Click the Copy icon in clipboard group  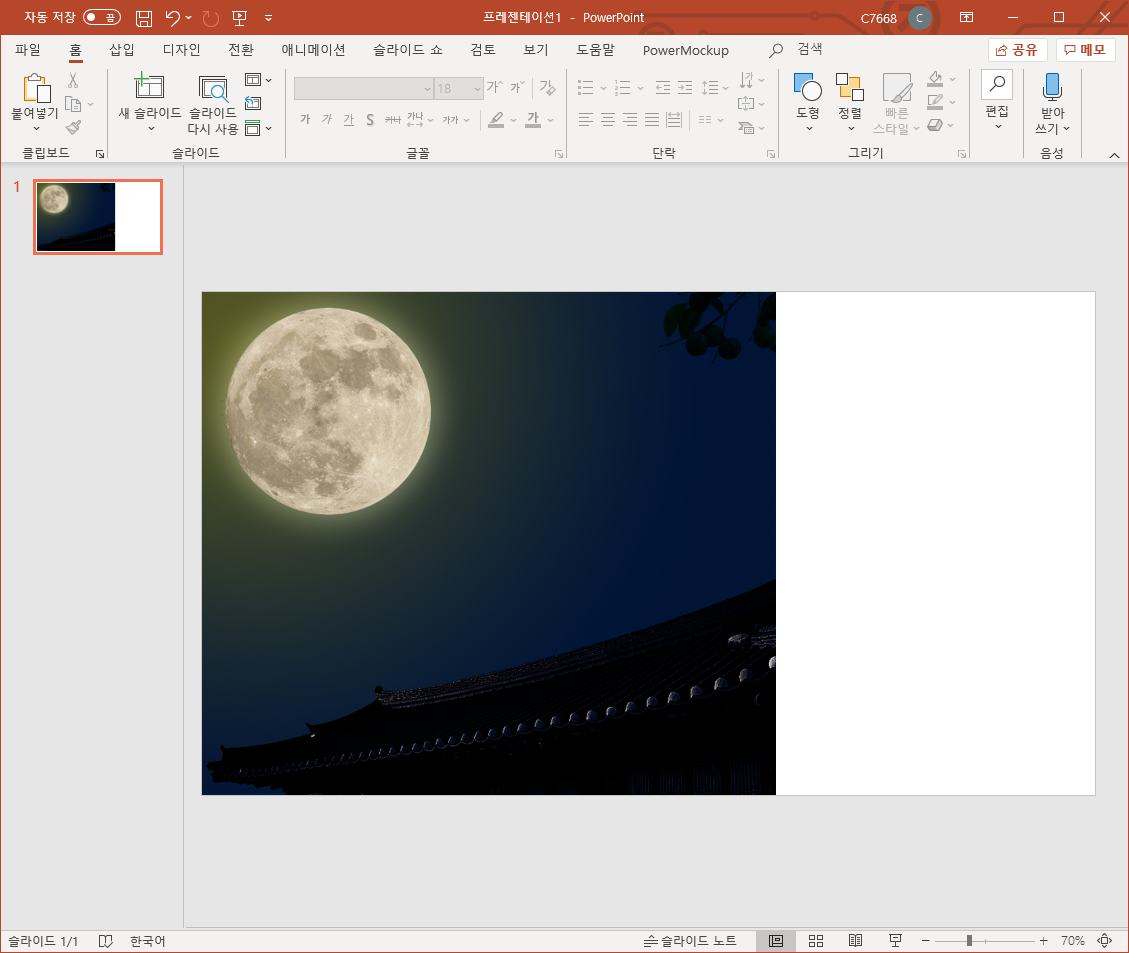(x=73, y=104)
